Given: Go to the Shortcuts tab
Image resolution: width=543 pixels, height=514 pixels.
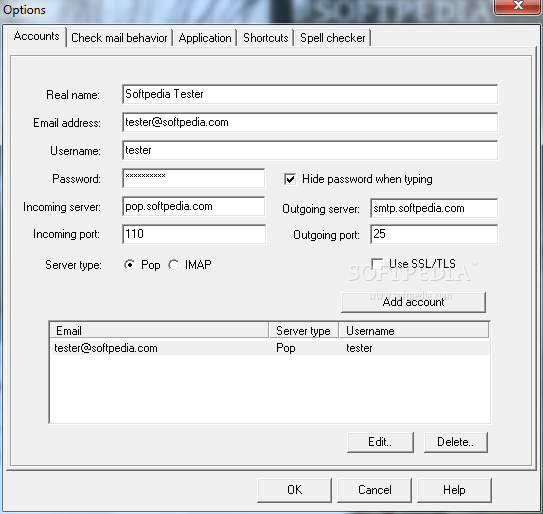Looking at the screenshot, I should pos(266,38).
